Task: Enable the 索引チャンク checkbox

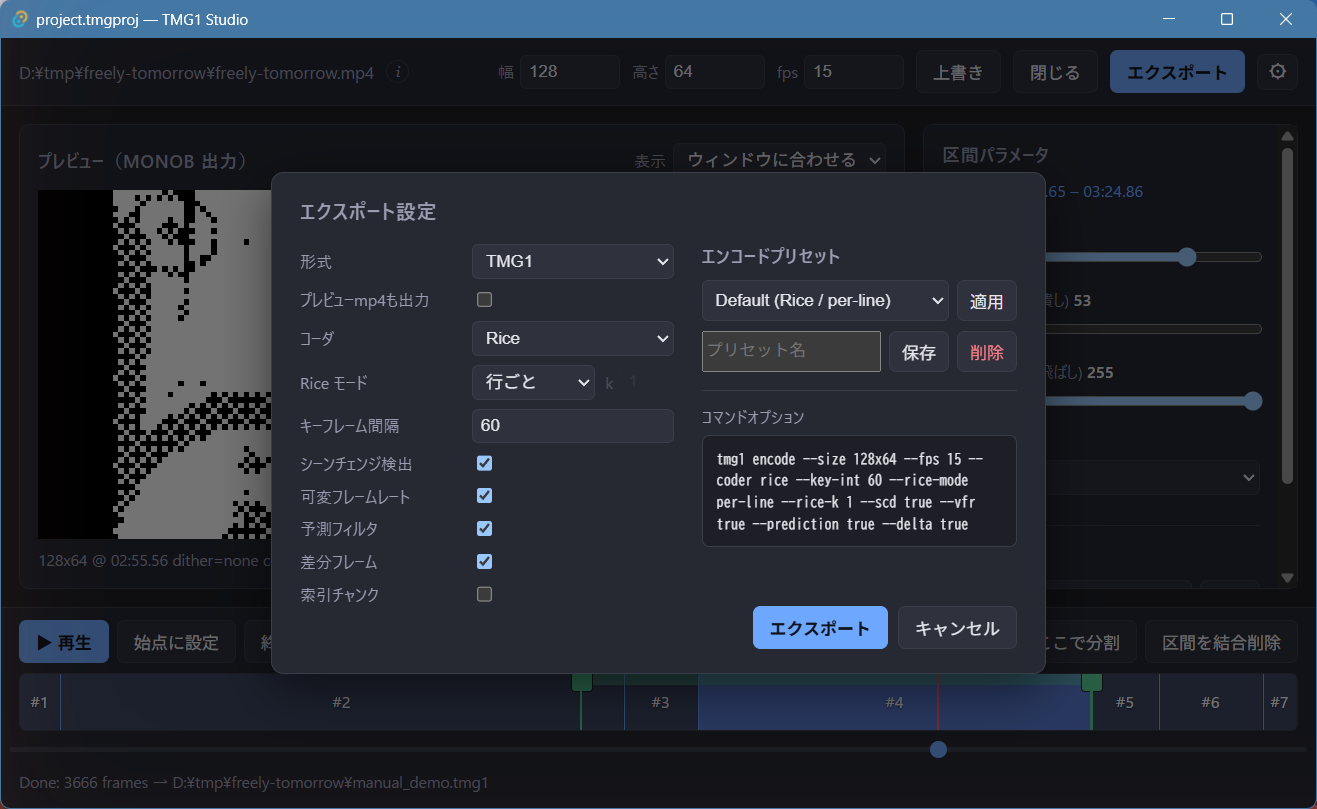Action: 485,594
